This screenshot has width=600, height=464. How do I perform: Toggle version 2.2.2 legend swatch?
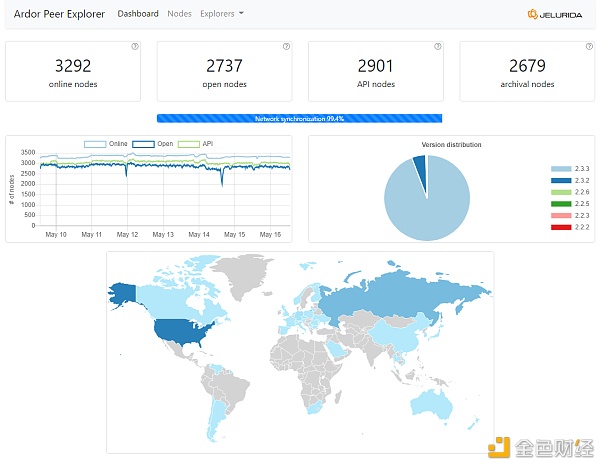point(561,227)
